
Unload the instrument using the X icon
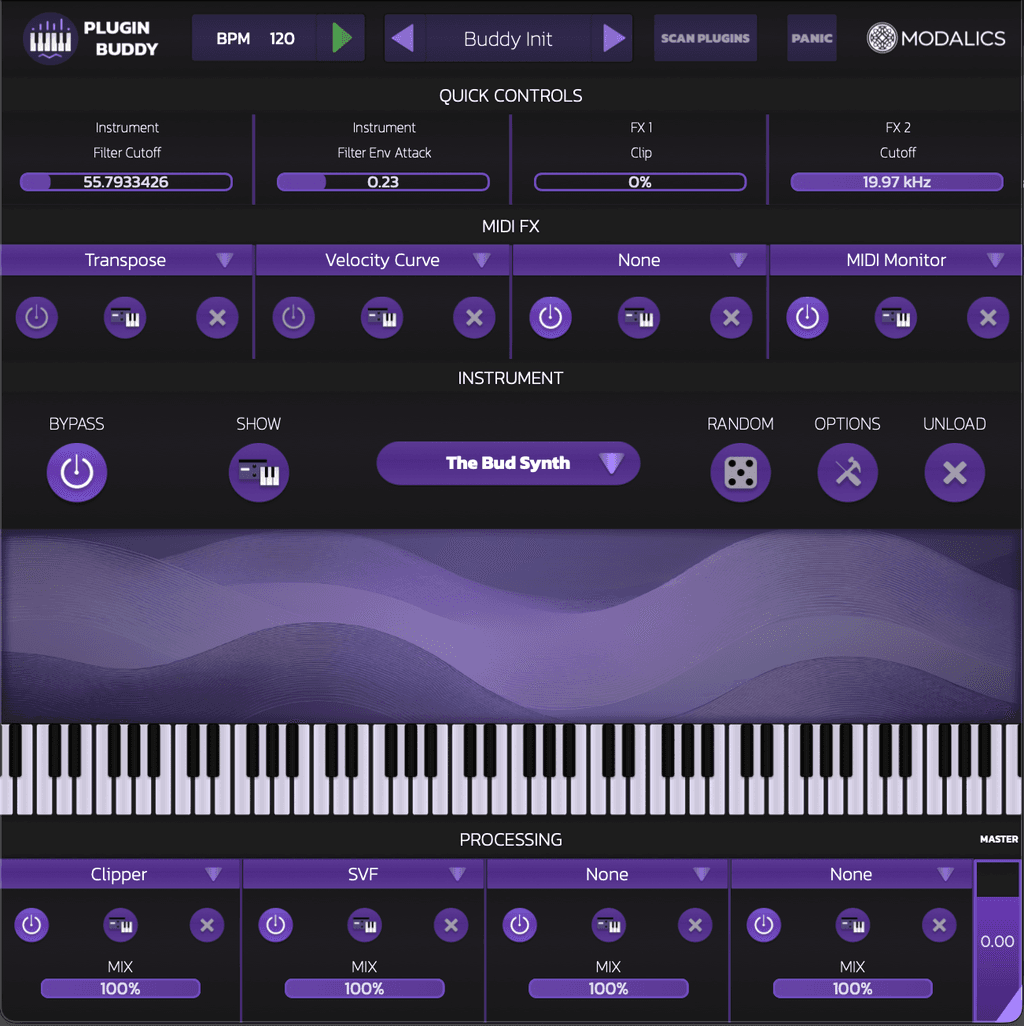coord(954,472)
